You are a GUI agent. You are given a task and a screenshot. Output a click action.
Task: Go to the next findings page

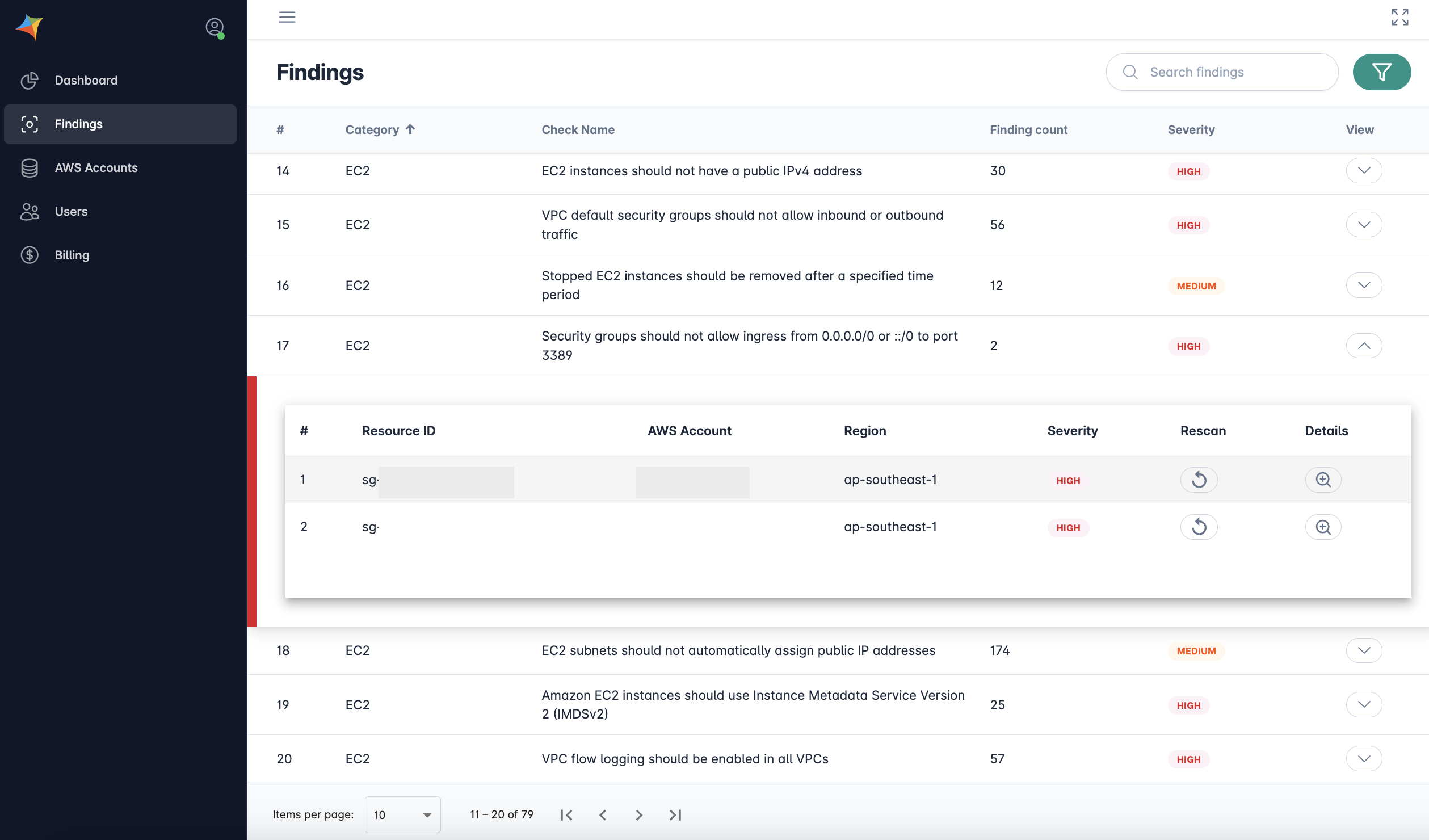pyautogui.click(x=639, y=815)
